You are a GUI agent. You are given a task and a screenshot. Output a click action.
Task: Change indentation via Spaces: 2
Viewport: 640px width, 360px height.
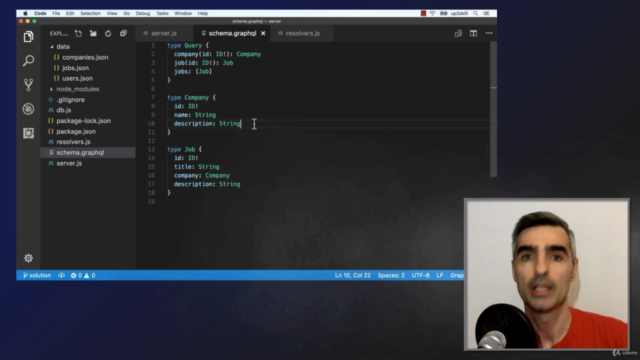pos(391,276)
